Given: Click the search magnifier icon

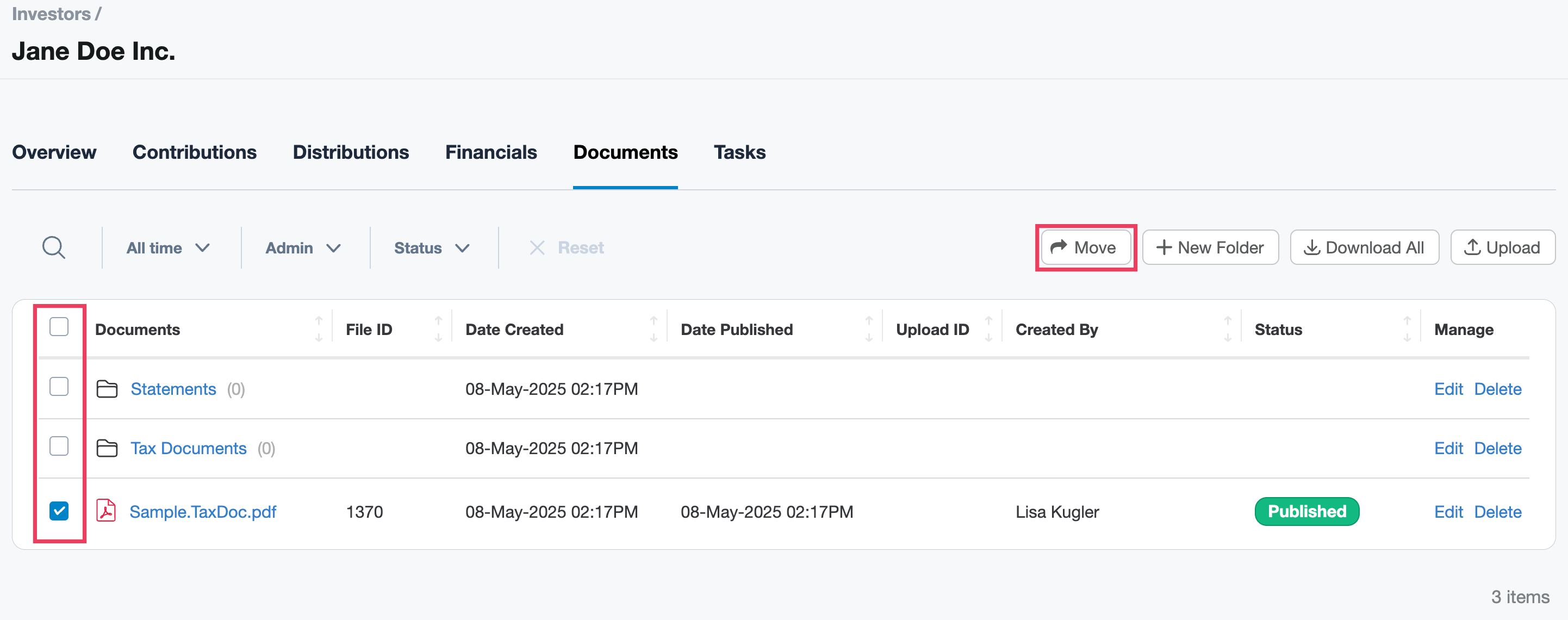Looking at the screenshot, I should point(54,248).
